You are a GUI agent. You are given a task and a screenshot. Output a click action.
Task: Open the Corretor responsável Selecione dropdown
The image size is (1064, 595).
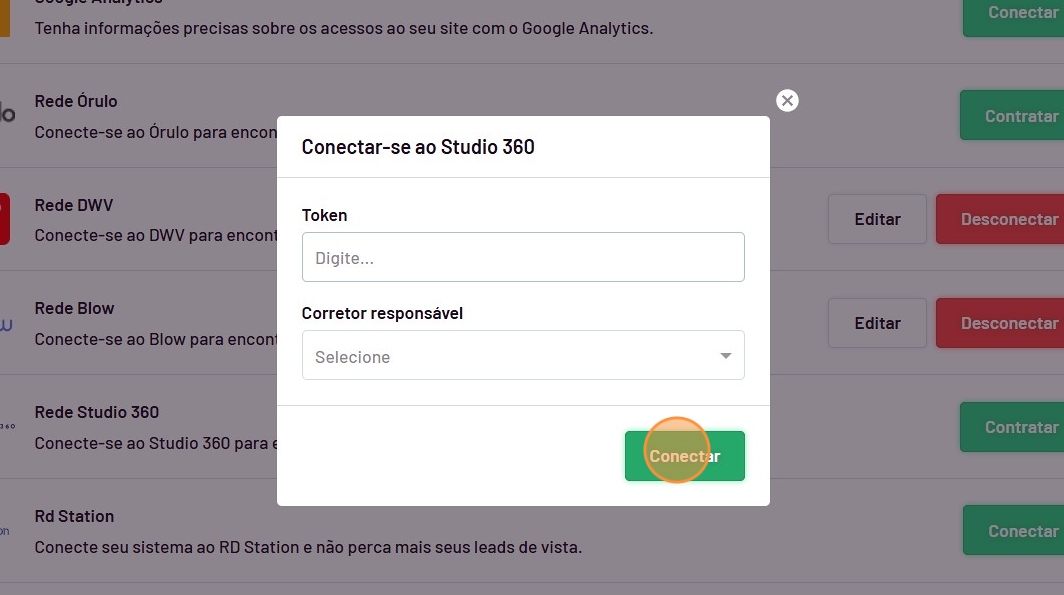(x=510, y=356)
